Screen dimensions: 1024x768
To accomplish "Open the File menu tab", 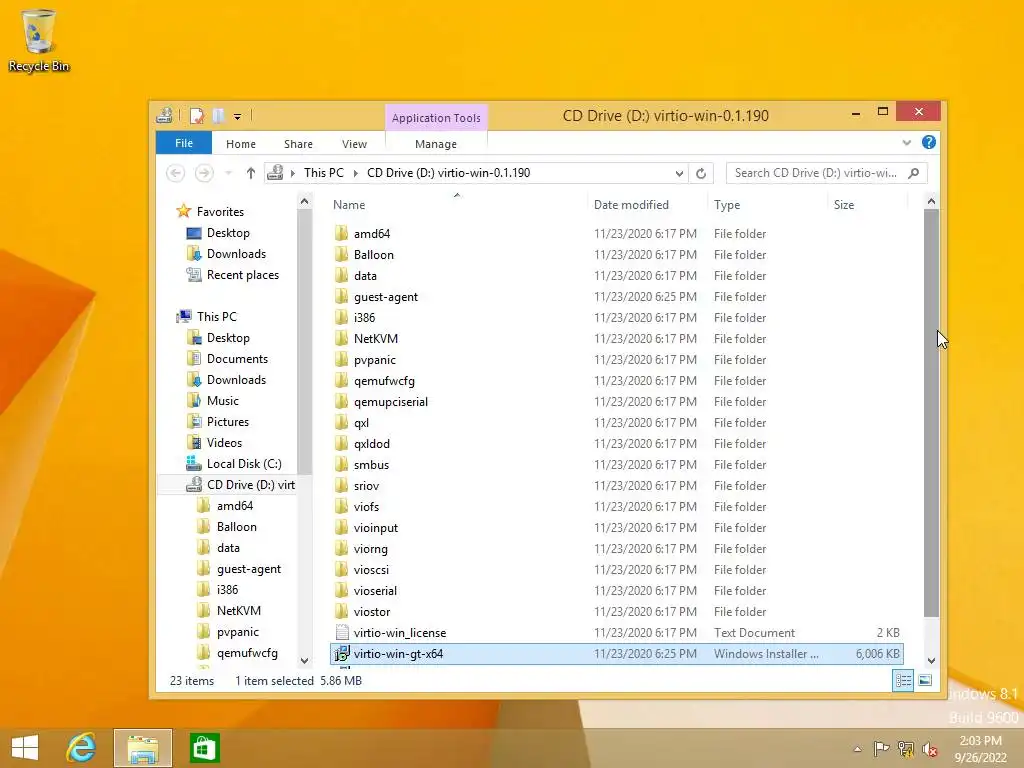I will click(184, 143).
